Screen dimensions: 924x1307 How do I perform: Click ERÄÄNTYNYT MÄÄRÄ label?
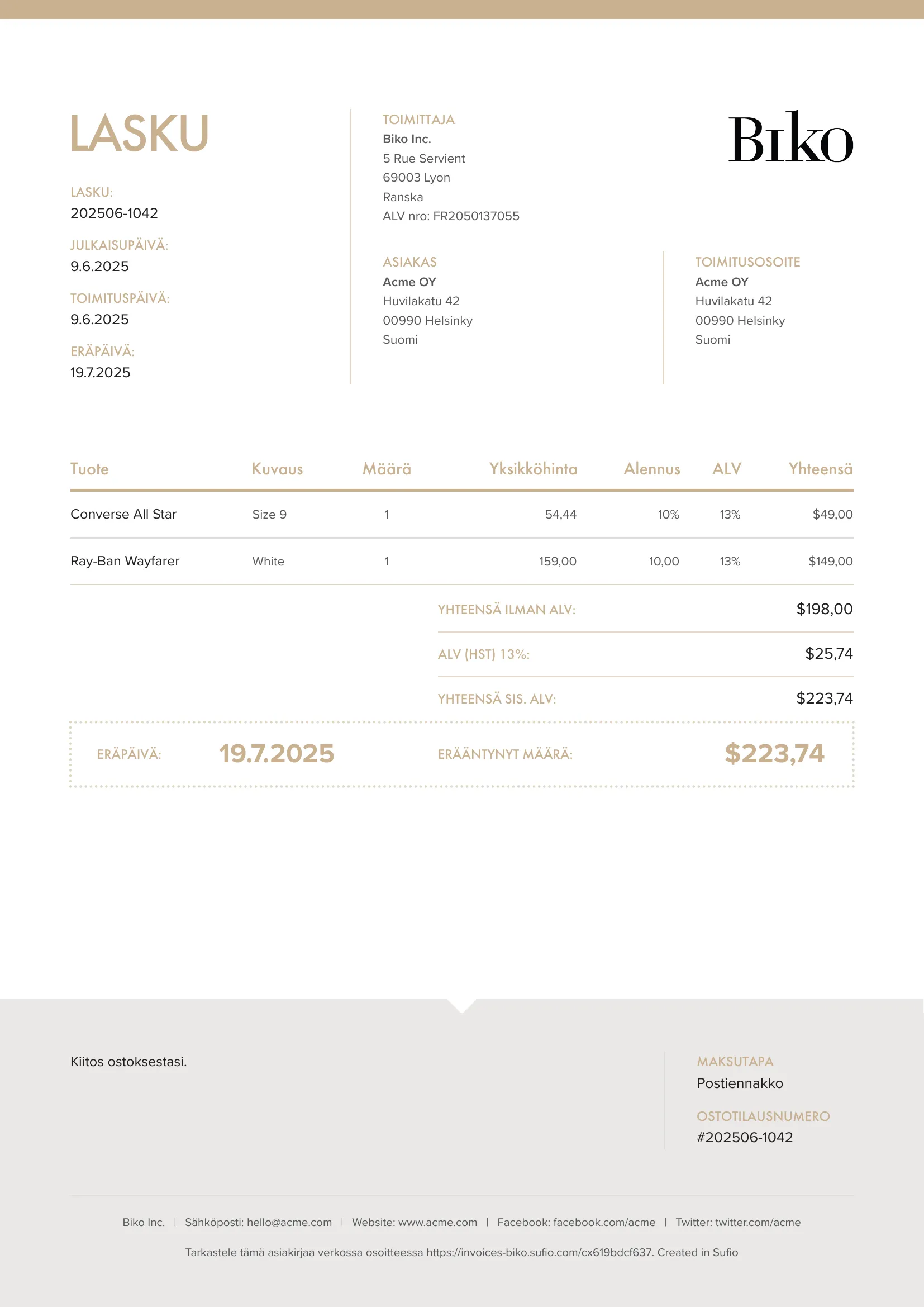pyautogui.click(x=505, y=754)
